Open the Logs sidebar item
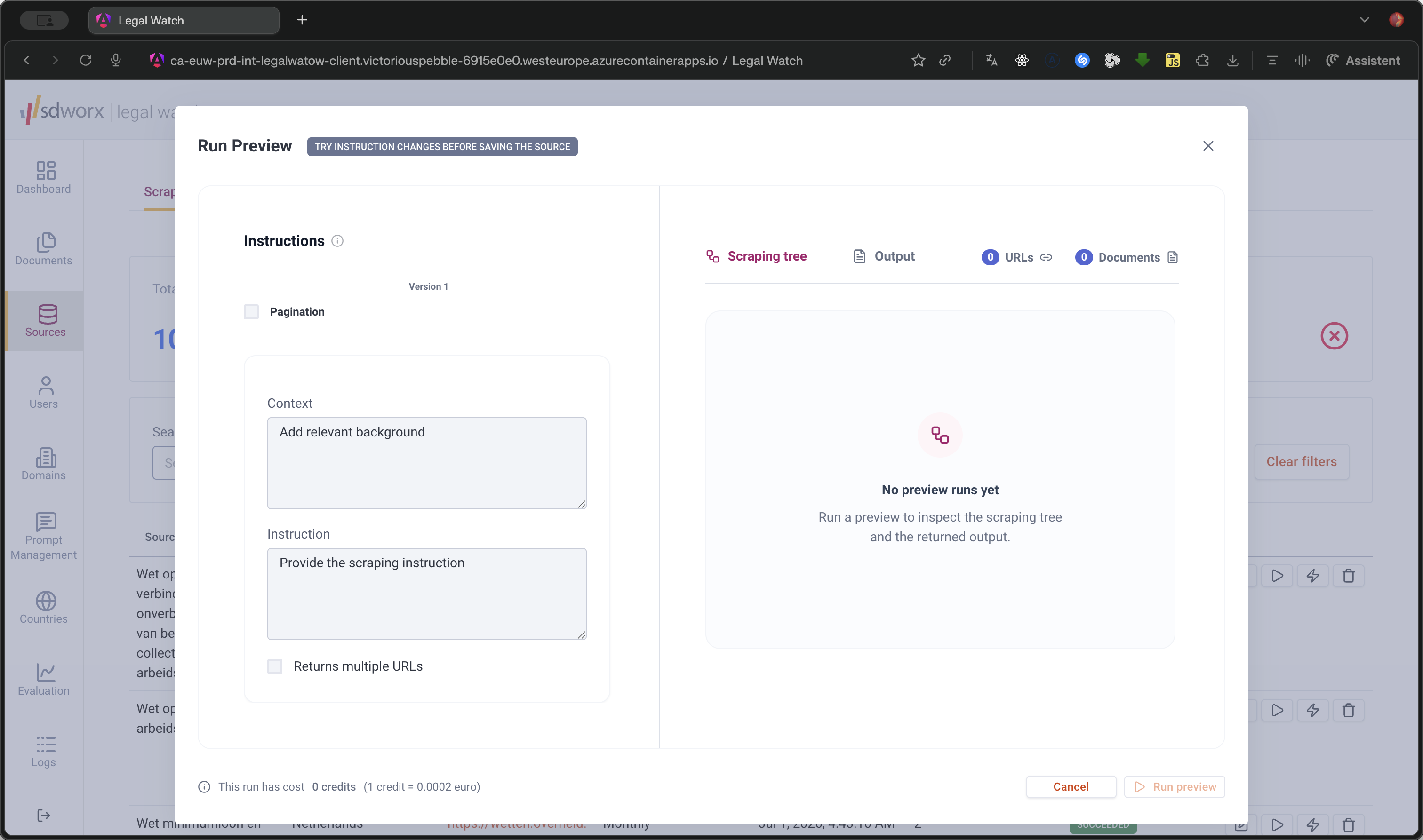 pos(44,751)
